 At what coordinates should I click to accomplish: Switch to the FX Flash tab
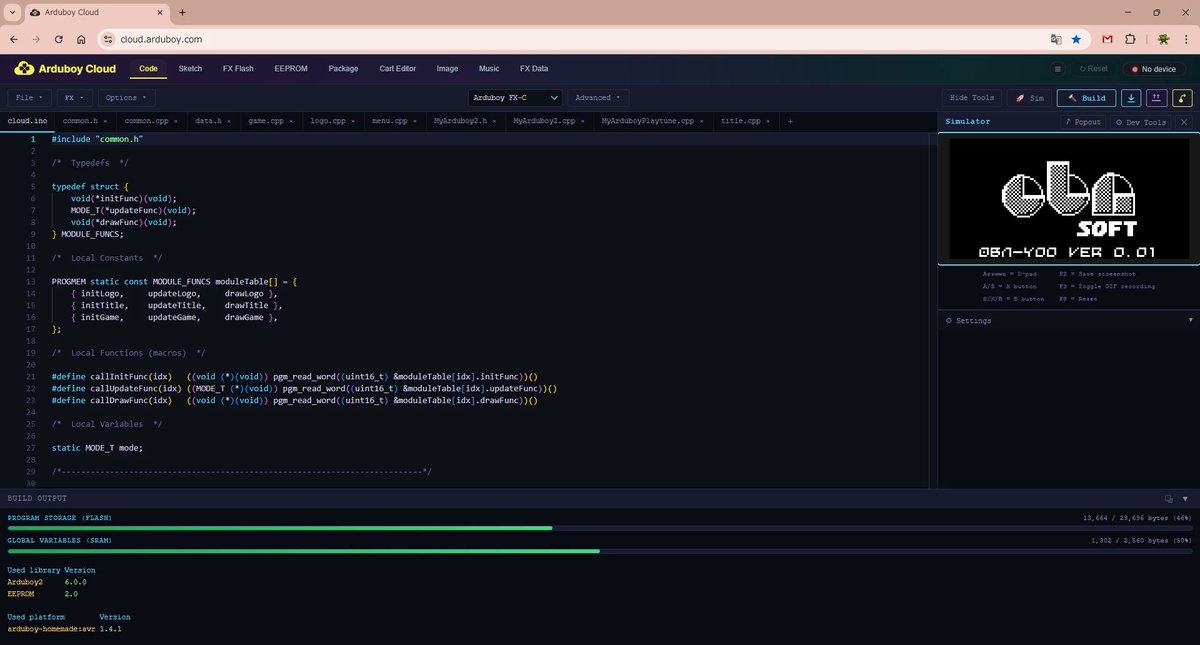240,69
